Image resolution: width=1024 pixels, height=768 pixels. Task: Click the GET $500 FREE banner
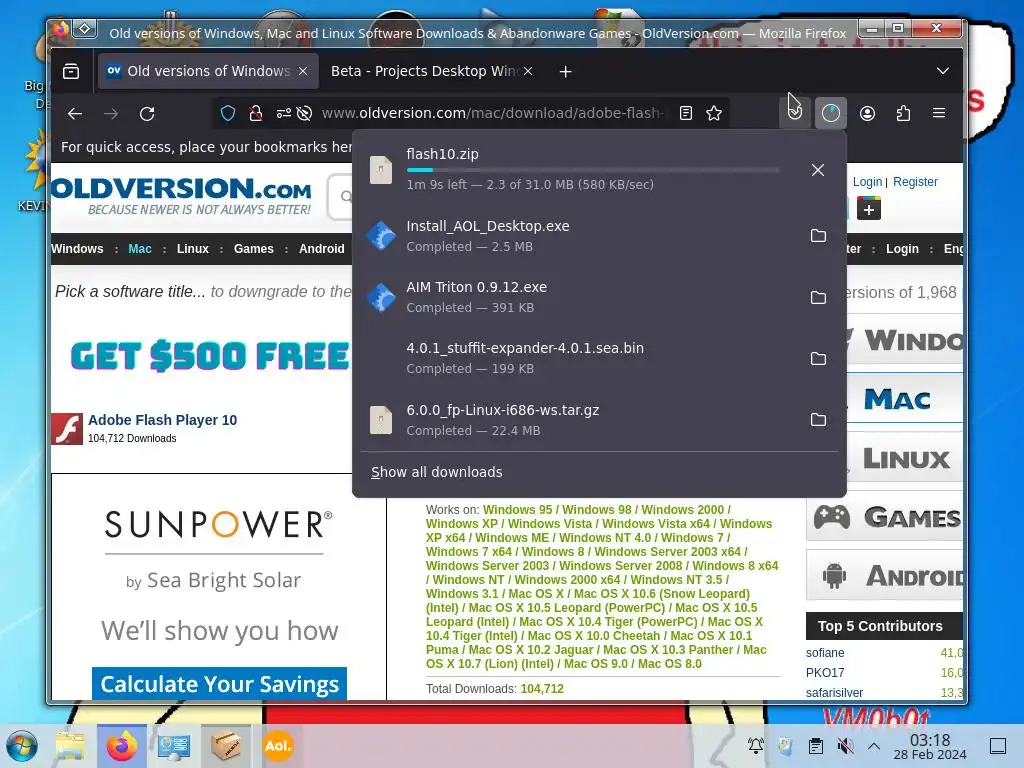coord(210,356)
